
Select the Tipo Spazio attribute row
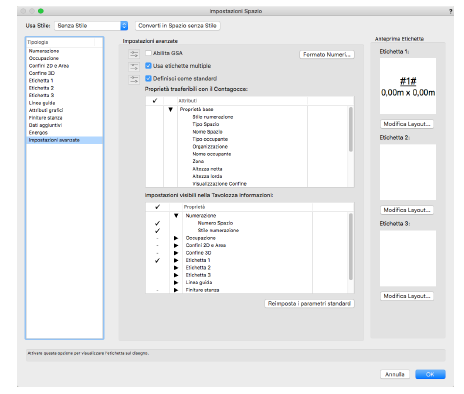point(247,124)
